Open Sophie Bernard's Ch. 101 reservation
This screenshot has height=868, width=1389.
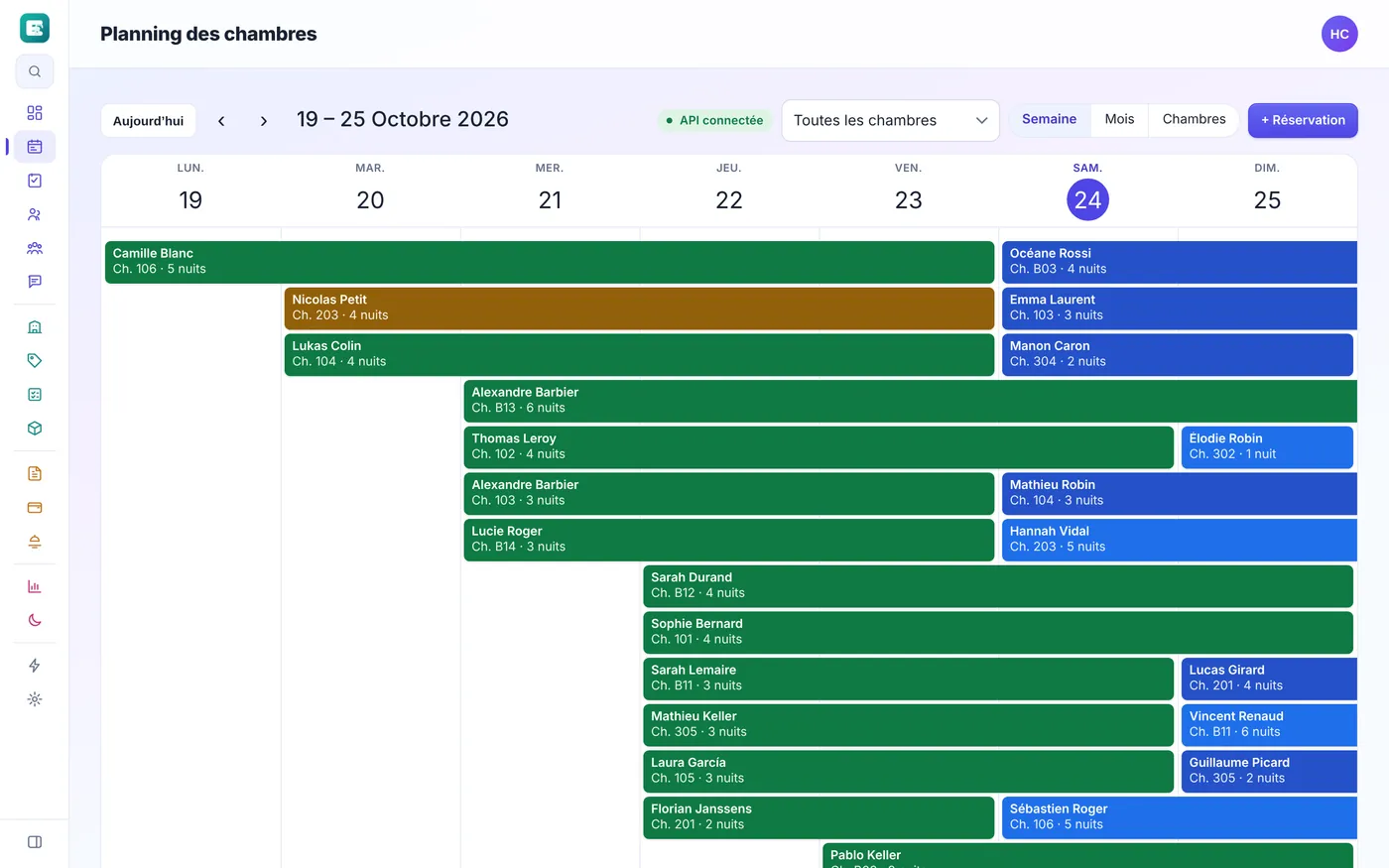[998, 633]
